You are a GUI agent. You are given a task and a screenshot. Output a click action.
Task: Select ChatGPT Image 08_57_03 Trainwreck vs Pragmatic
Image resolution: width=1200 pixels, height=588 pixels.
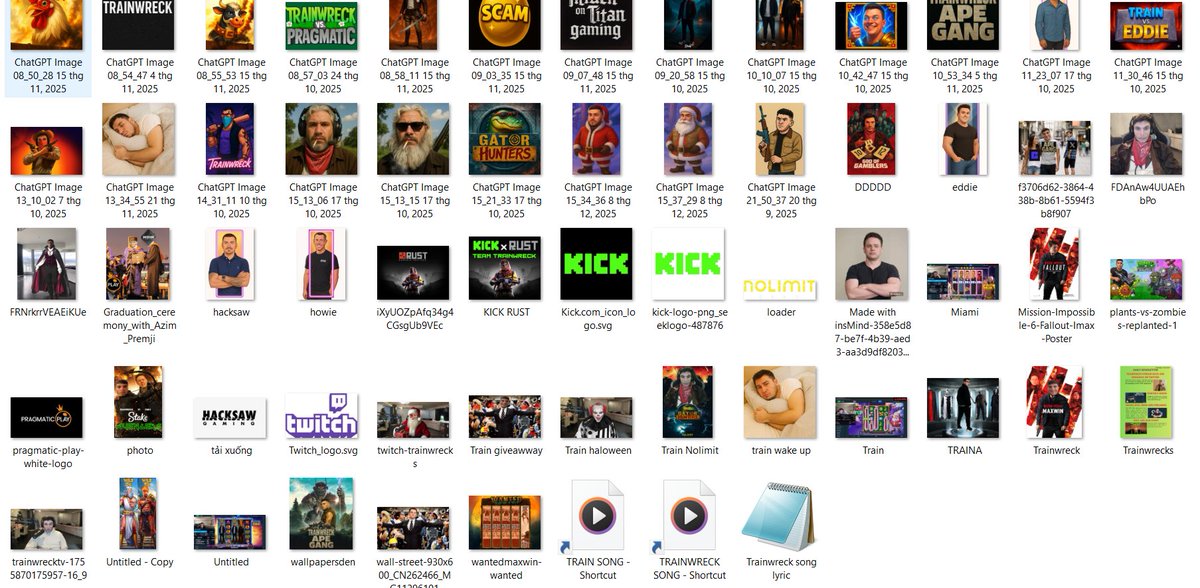tap(322, 25)
